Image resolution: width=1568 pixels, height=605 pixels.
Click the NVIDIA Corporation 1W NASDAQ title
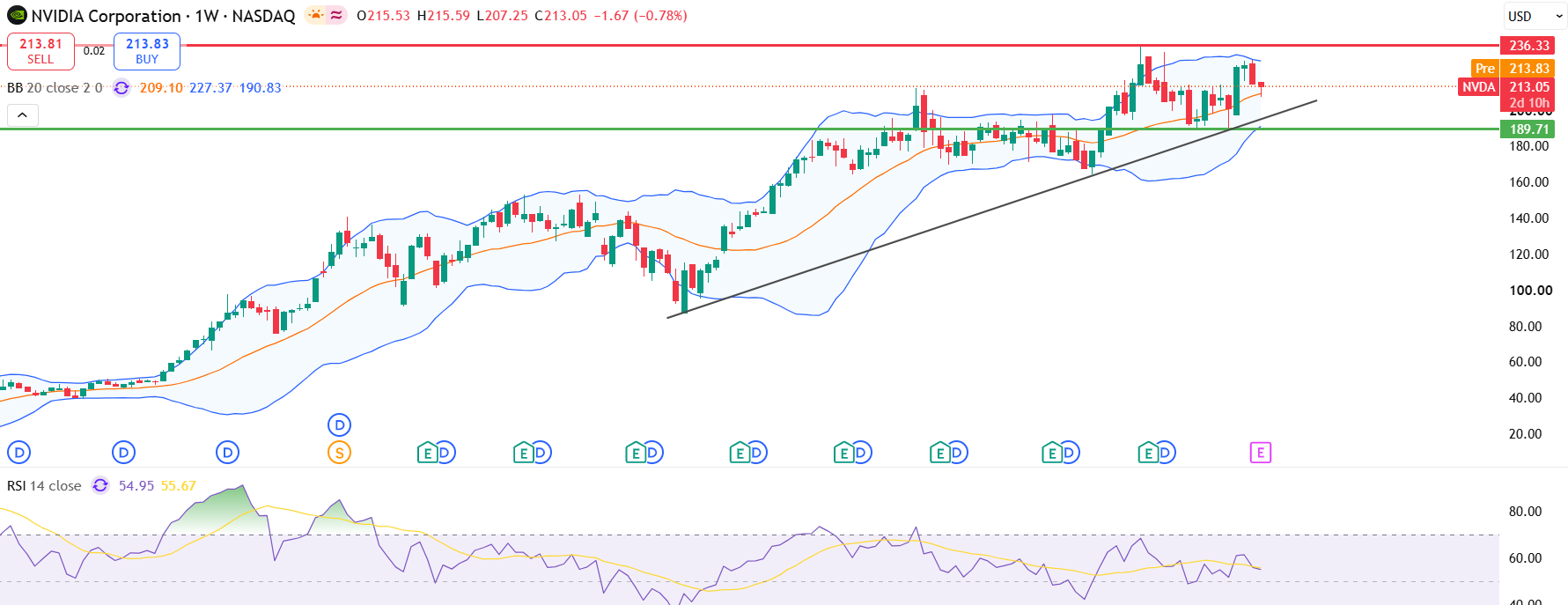point(163,16)
